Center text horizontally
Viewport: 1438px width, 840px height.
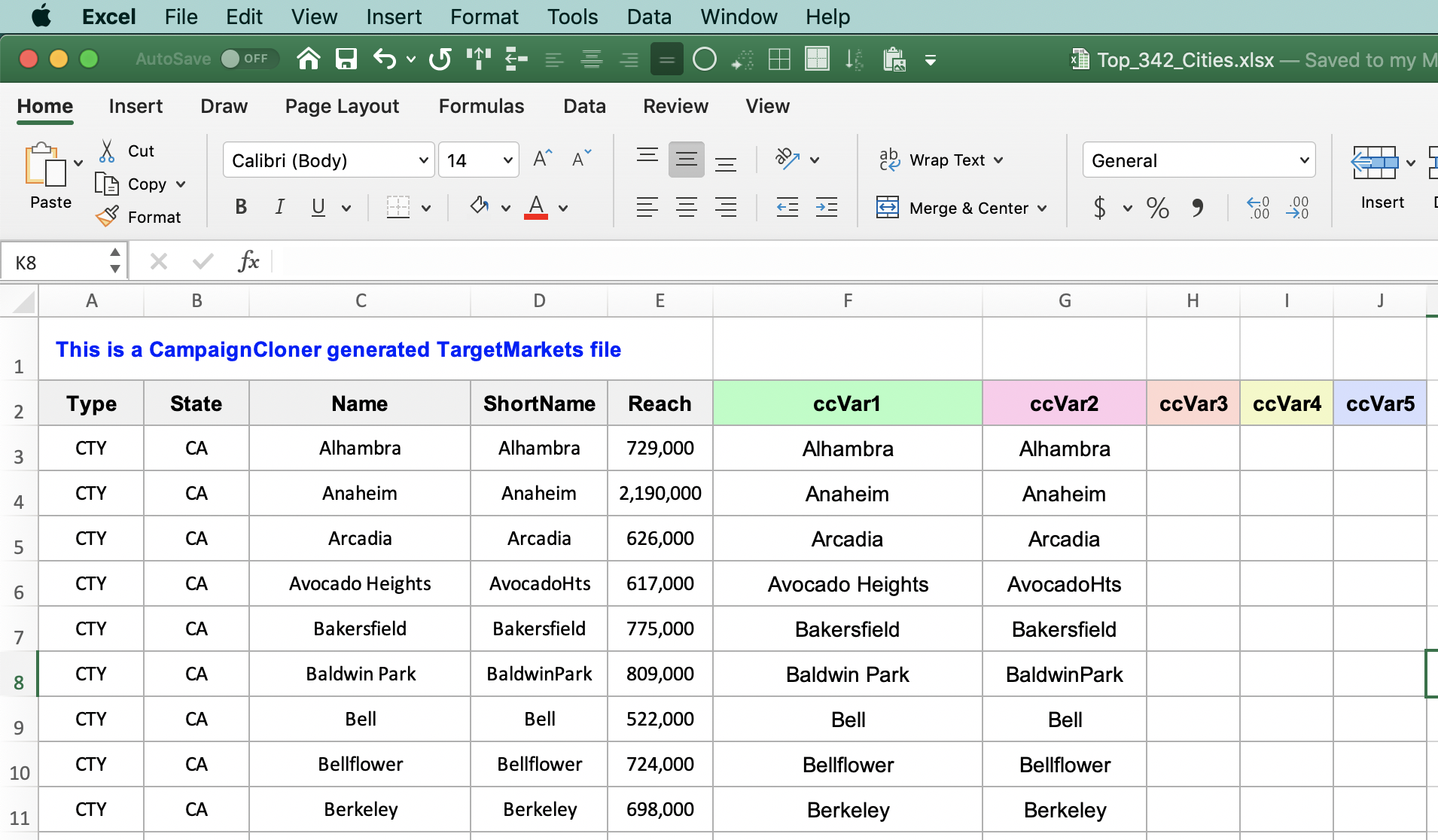pos(687,208)
